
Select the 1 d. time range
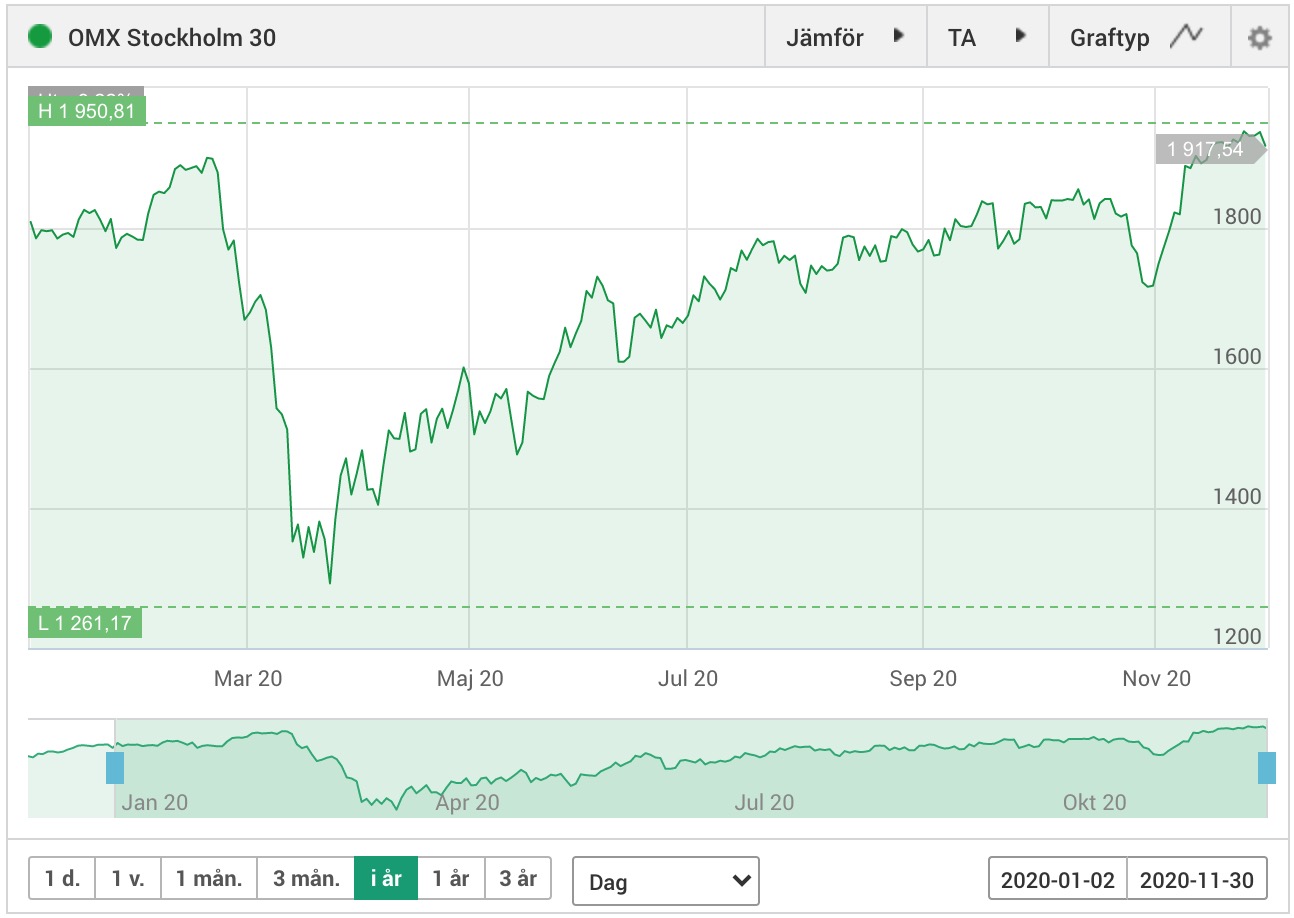(62, 879)
